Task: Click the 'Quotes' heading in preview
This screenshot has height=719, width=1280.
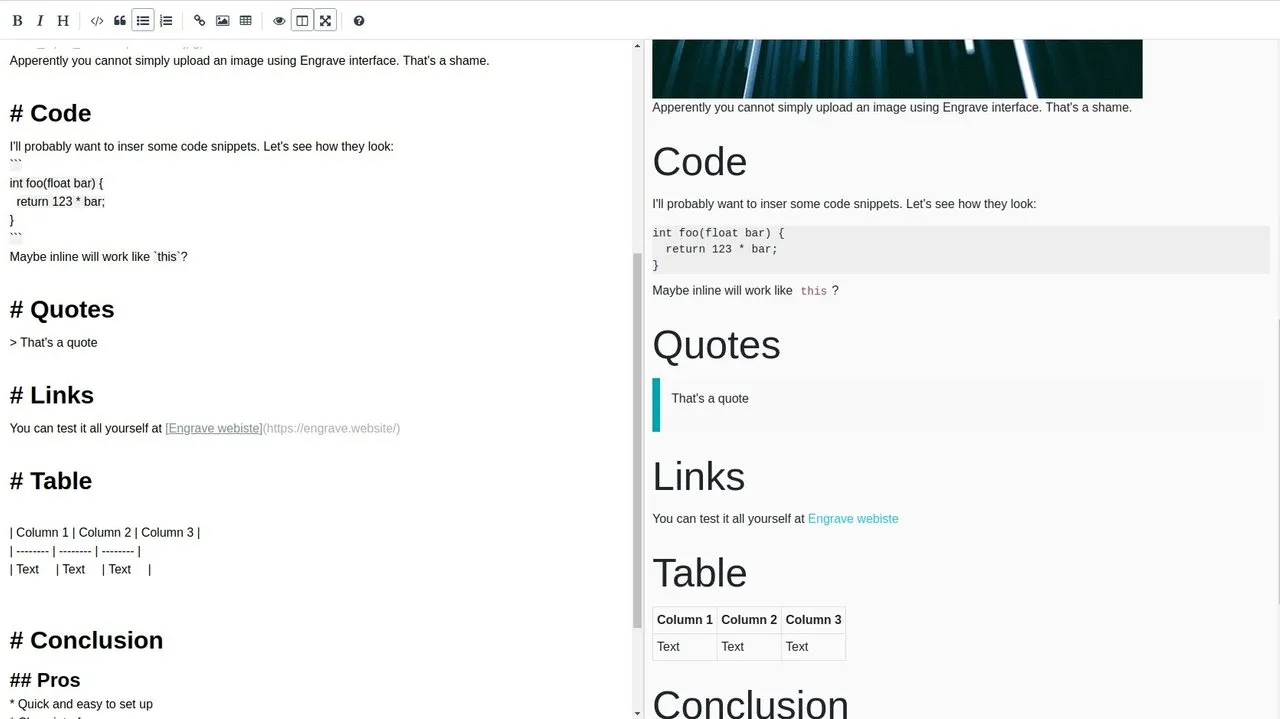Action: pos(716,345)
